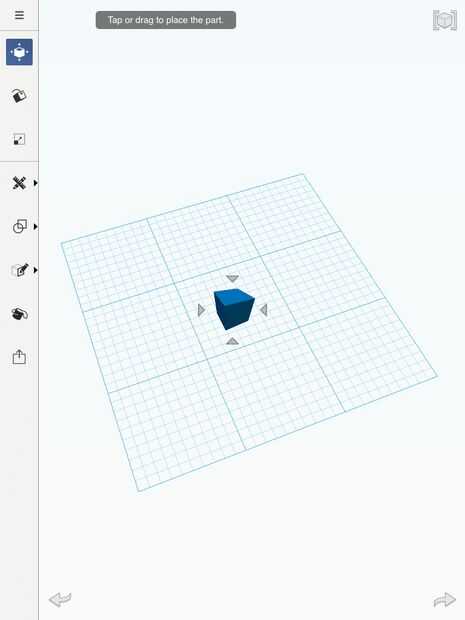Select the highlighted blue move/place part tool
Viewport: 465px width, 620px height.
[x=19, y=52]
